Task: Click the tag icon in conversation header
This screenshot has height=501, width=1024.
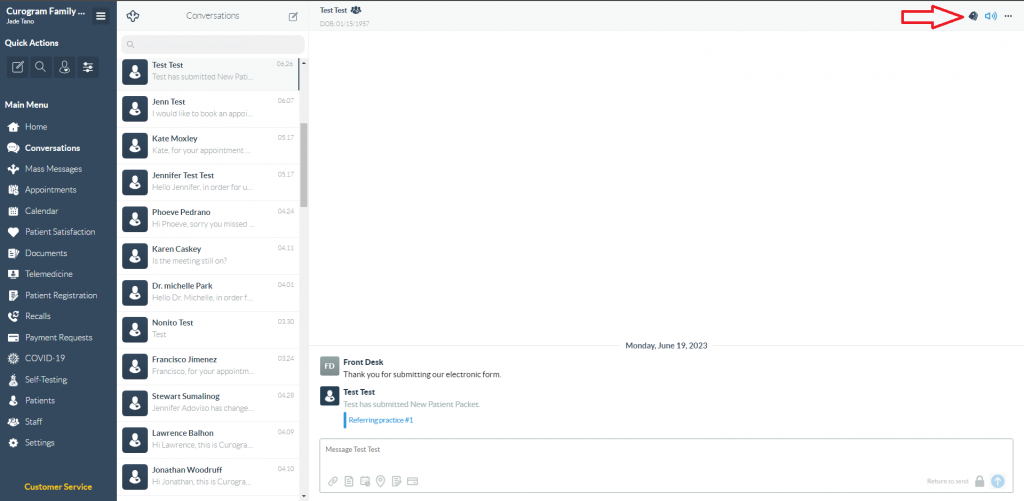Action: [x=973, y=16]
